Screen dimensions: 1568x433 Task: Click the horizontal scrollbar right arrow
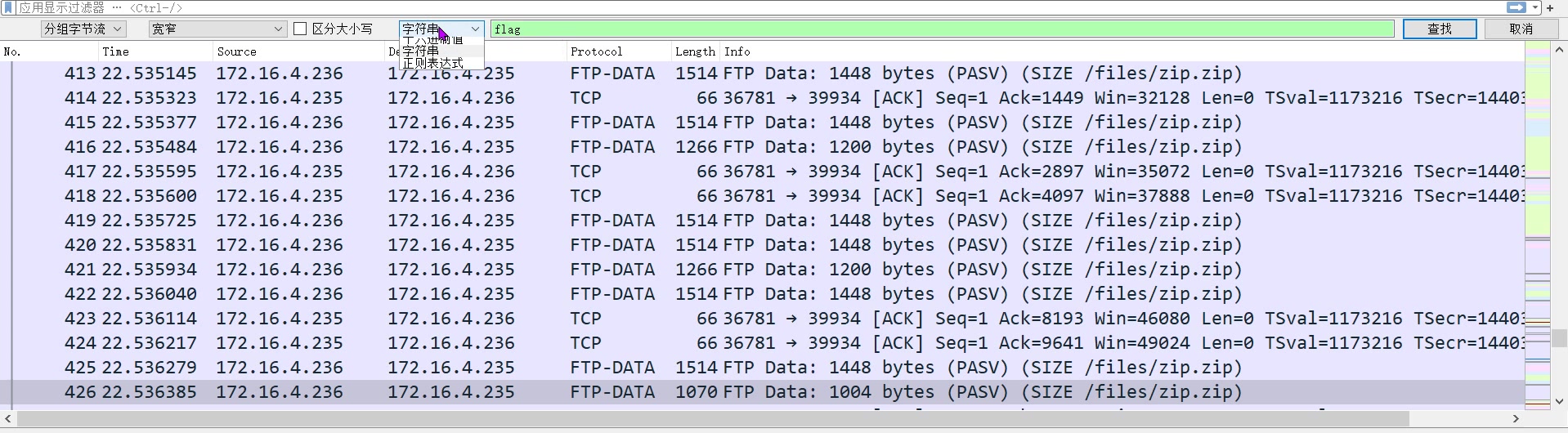tap(1516, 418)
